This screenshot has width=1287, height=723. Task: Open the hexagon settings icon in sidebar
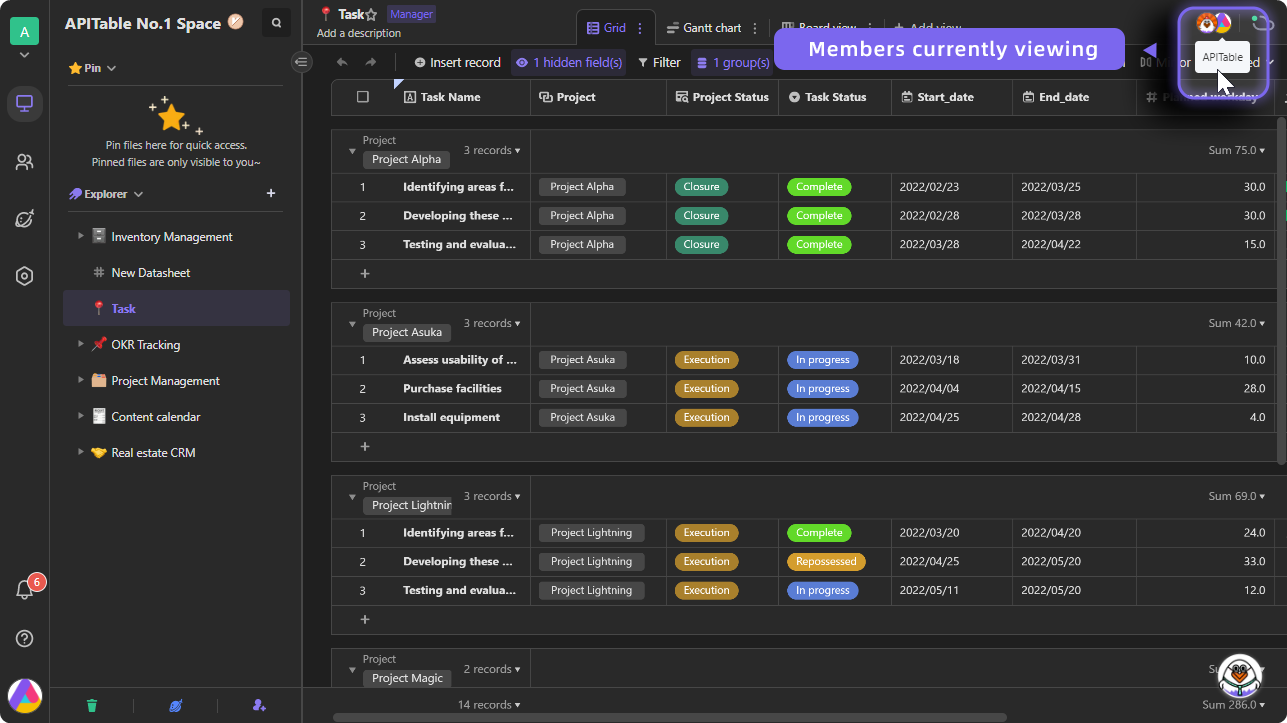click(24, 276)
